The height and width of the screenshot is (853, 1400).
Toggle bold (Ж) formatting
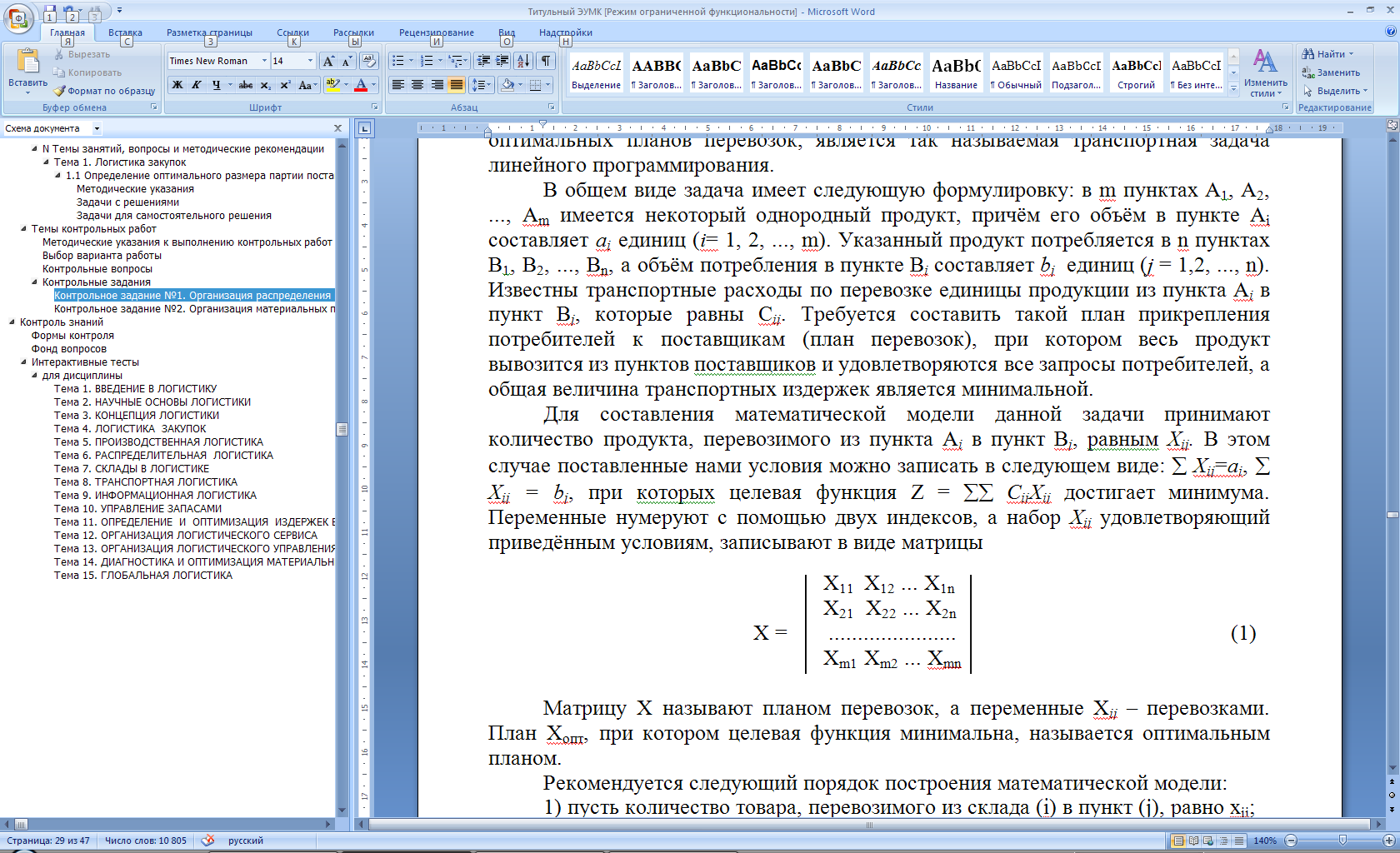177,85
